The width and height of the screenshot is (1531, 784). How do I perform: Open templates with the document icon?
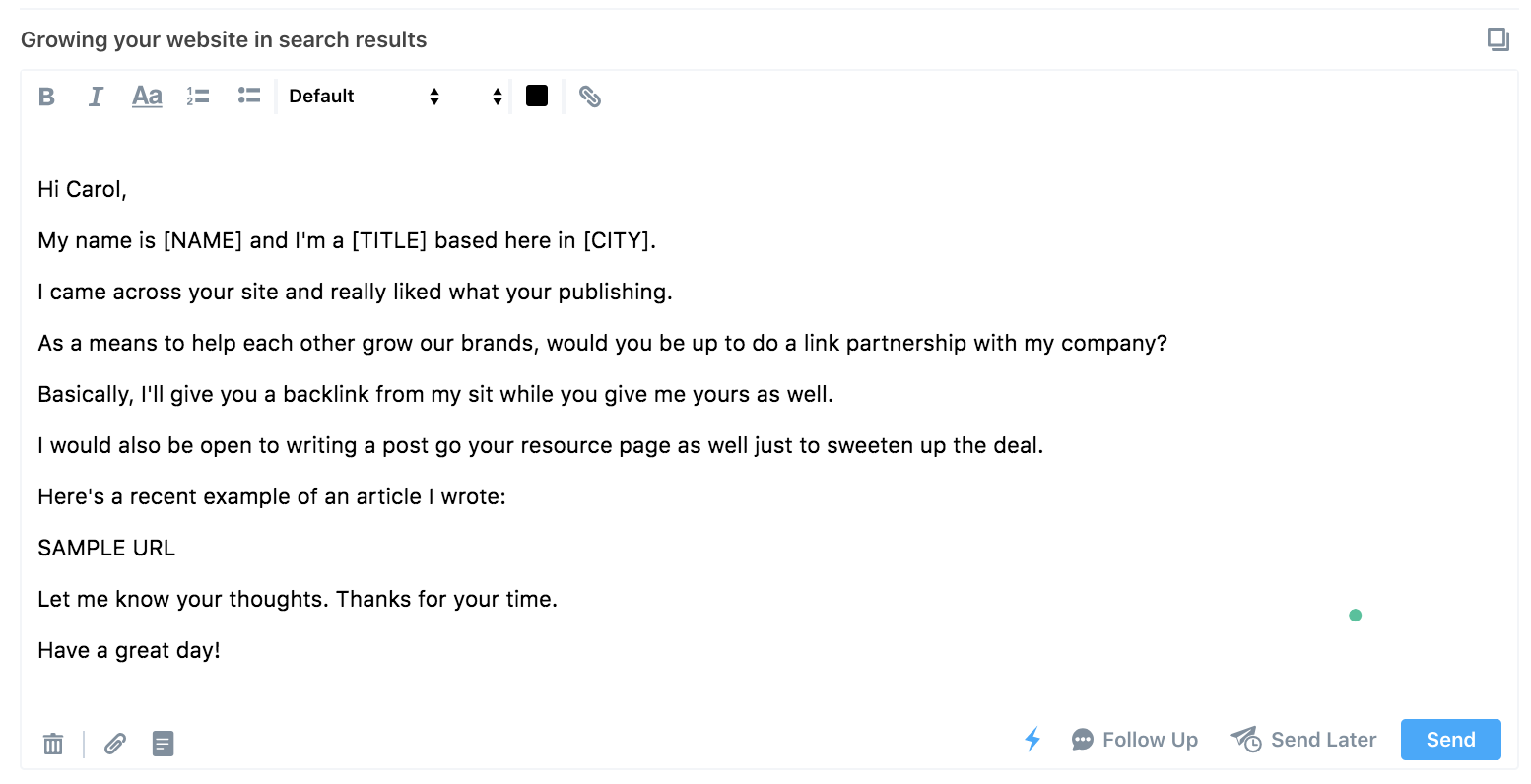pos(164,744)
